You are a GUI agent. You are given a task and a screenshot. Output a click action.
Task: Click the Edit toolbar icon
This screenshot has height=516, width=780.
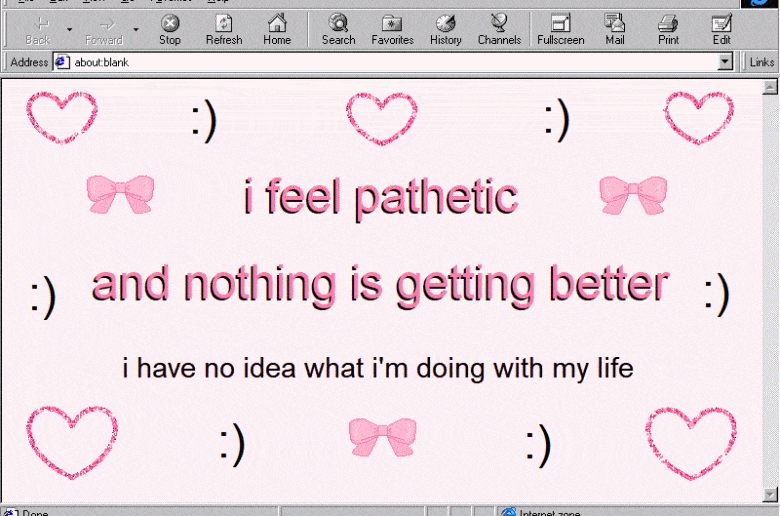[x=721, y=29]
